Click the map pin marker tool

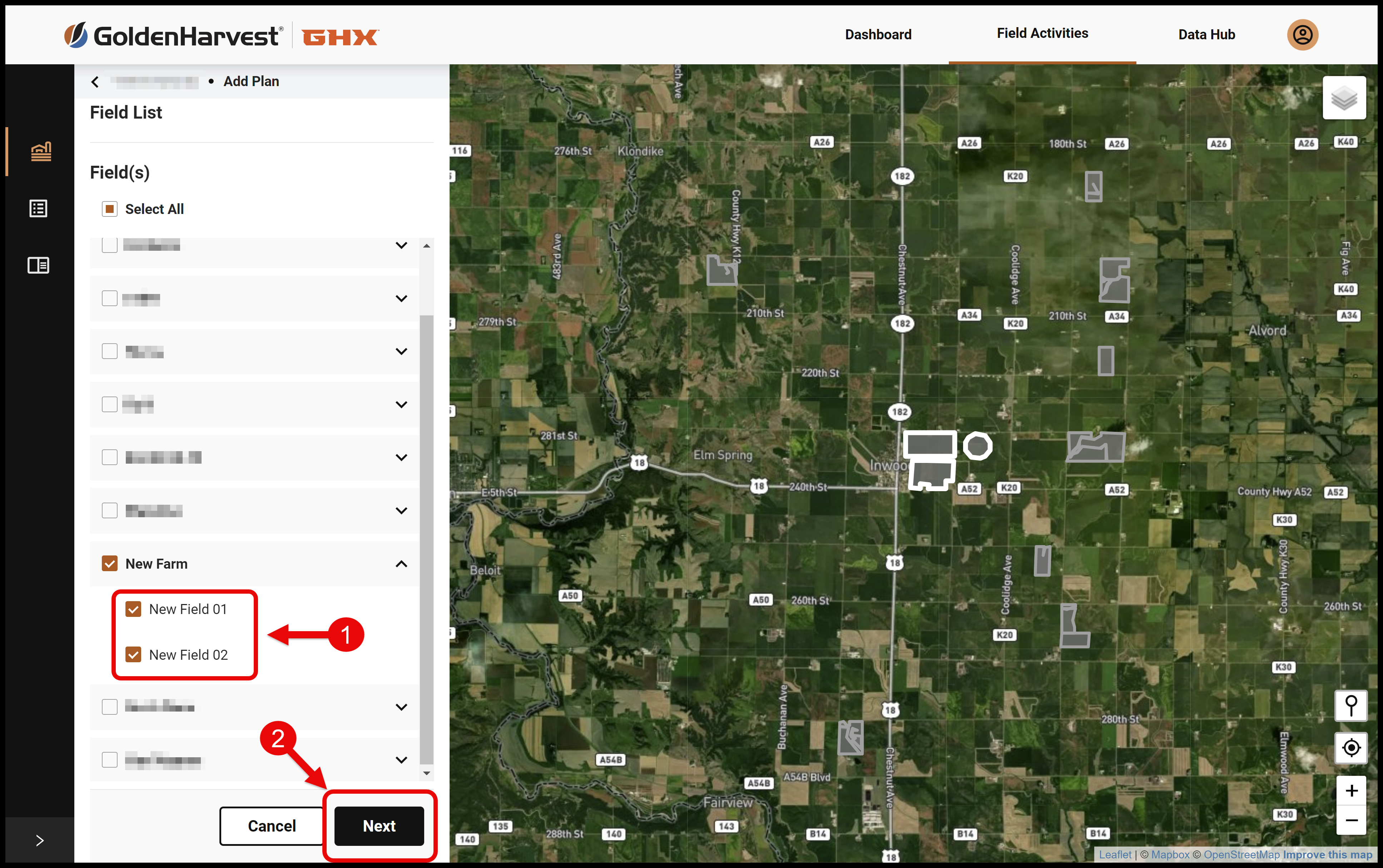(x=1351, y=705)
